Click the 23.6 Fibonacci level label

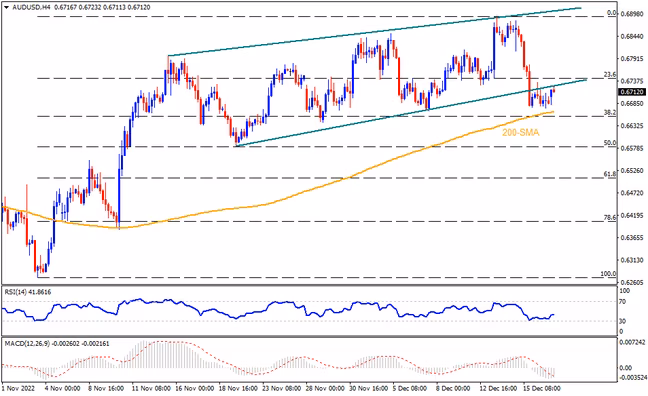coord(610,75)
